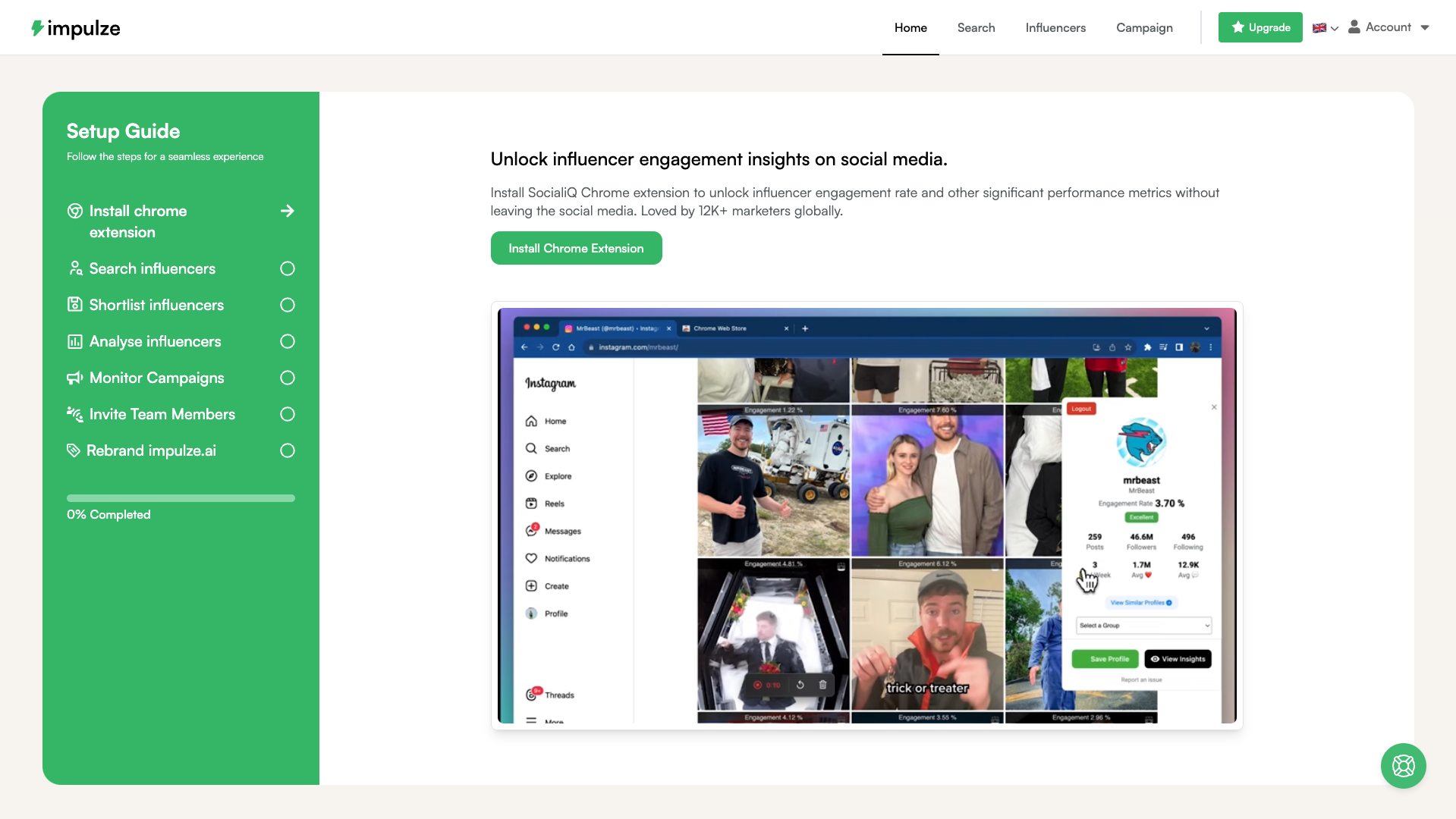Click the SocialiQ extension demo preview
This screenshot has width=1456, height=819.
coord(866,516)
